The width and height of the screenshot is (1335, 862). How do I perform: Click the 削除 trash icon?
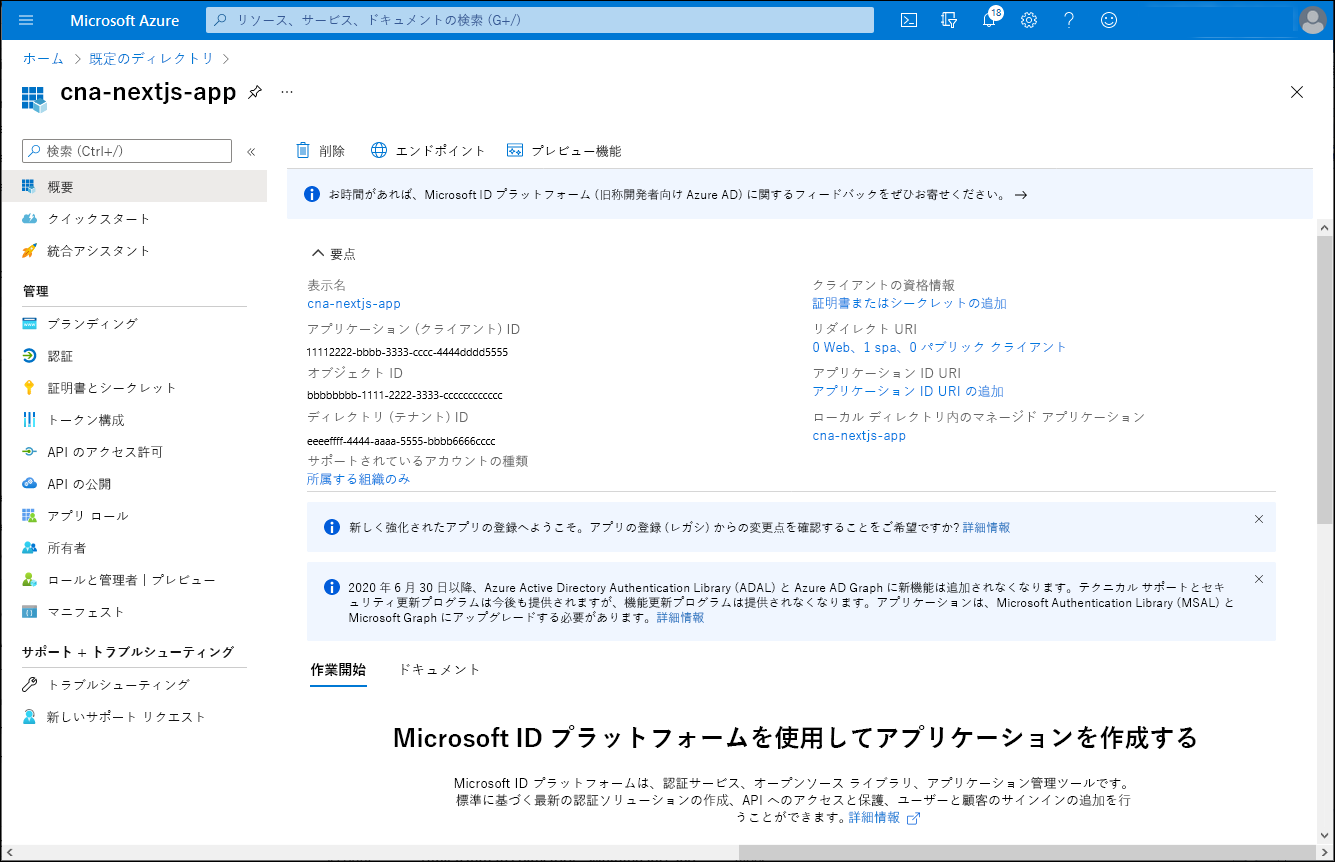(x=303, y=151)
